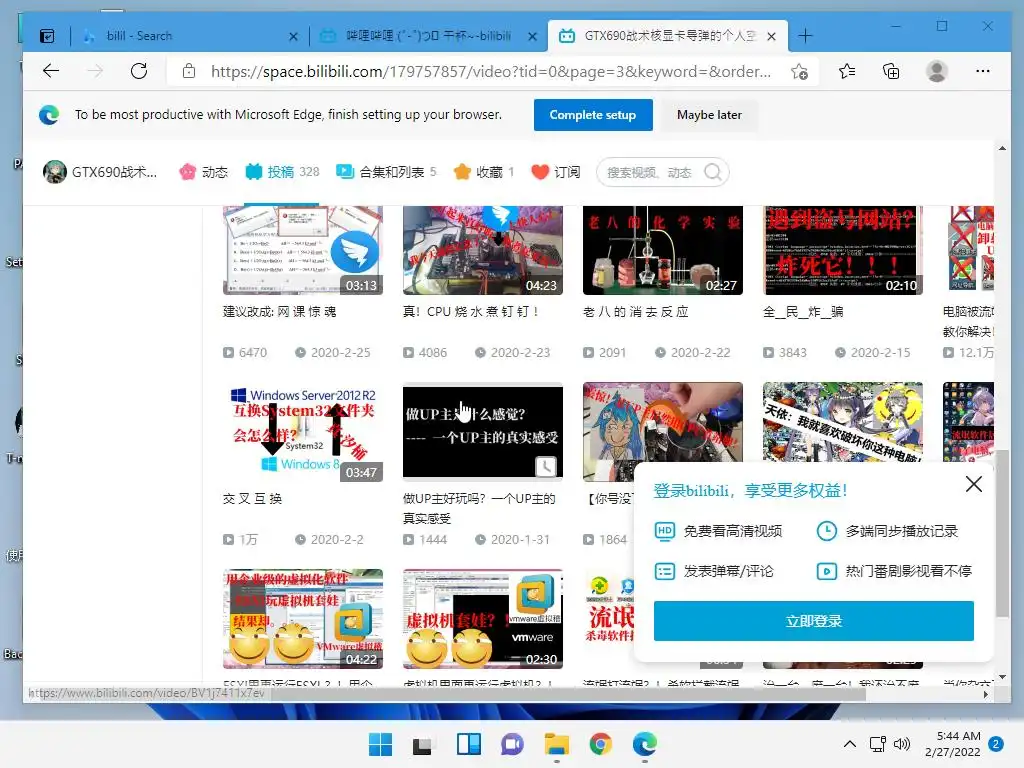Open the 投稿 328 tab

tap(282, 172)
